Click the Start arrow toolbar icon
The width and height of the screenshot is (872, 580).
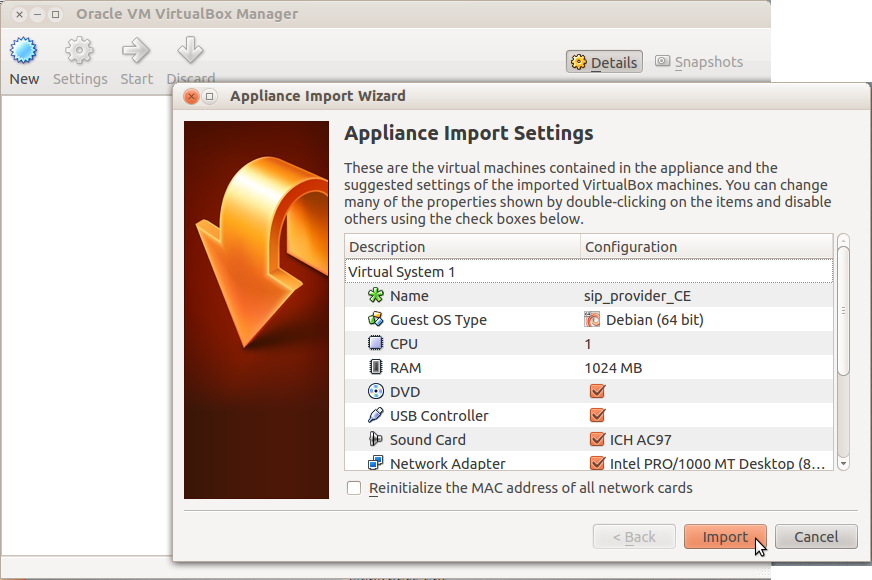tap(136, 51)
